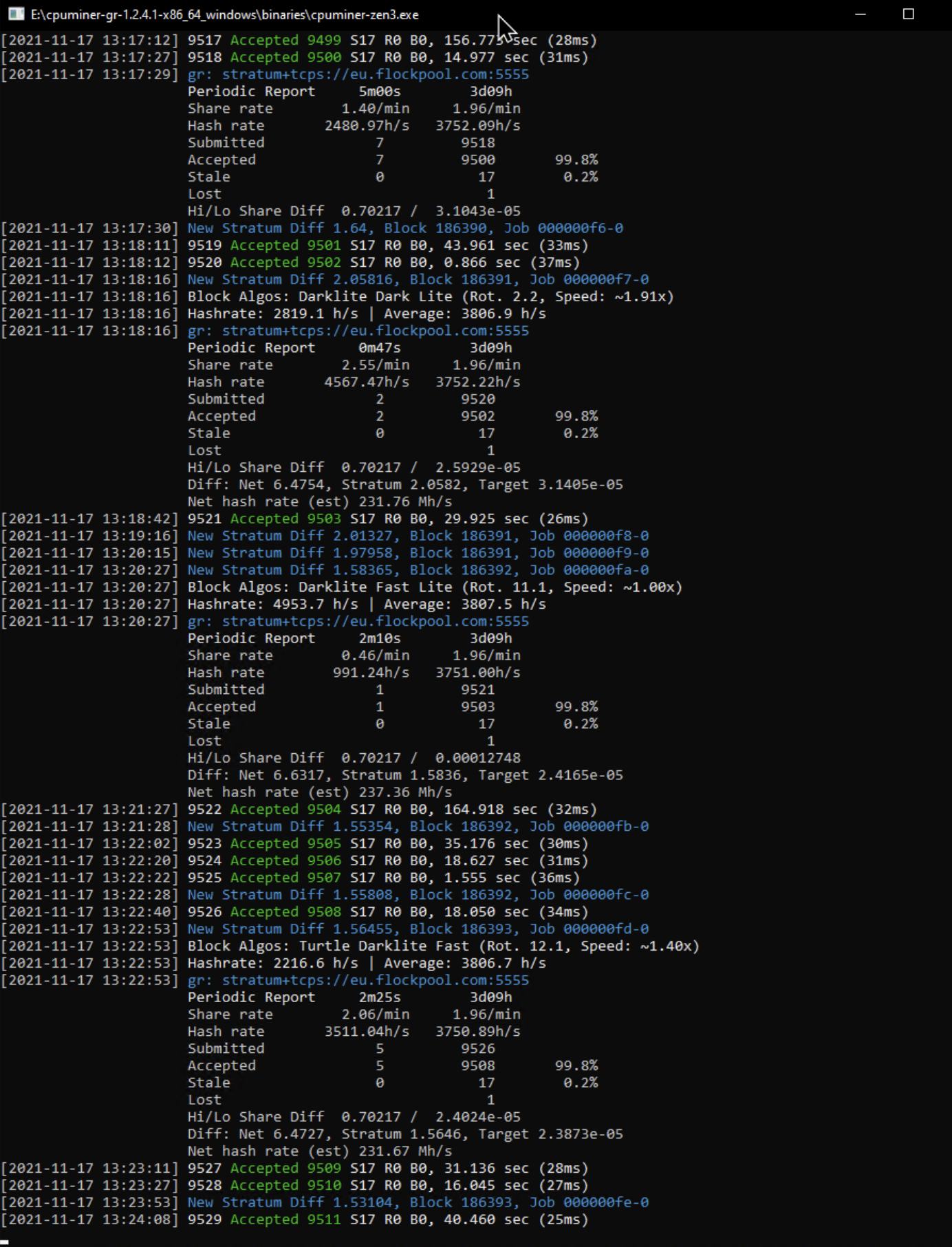Click Net hash rate 237.36 Mh/s text
Screen dimensions: 952x1247
(320, 792)
